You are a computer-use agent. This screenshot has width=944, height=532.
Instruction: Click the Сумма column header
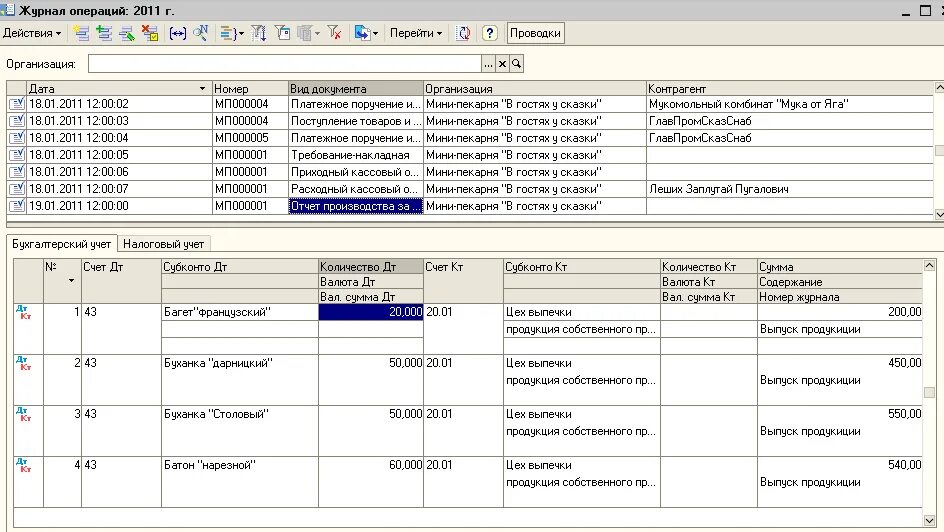[x=840, y=267]
